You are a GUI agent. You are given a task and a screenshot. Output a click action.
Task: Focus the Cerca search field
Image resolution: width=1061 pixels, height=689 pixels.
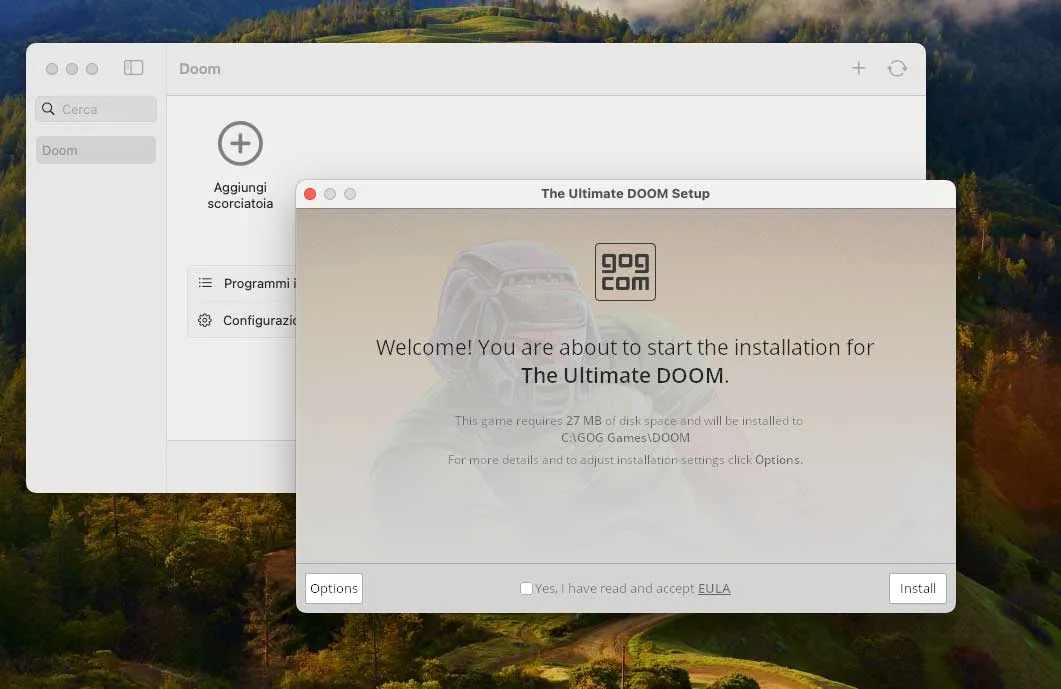(x=96, y=109)
